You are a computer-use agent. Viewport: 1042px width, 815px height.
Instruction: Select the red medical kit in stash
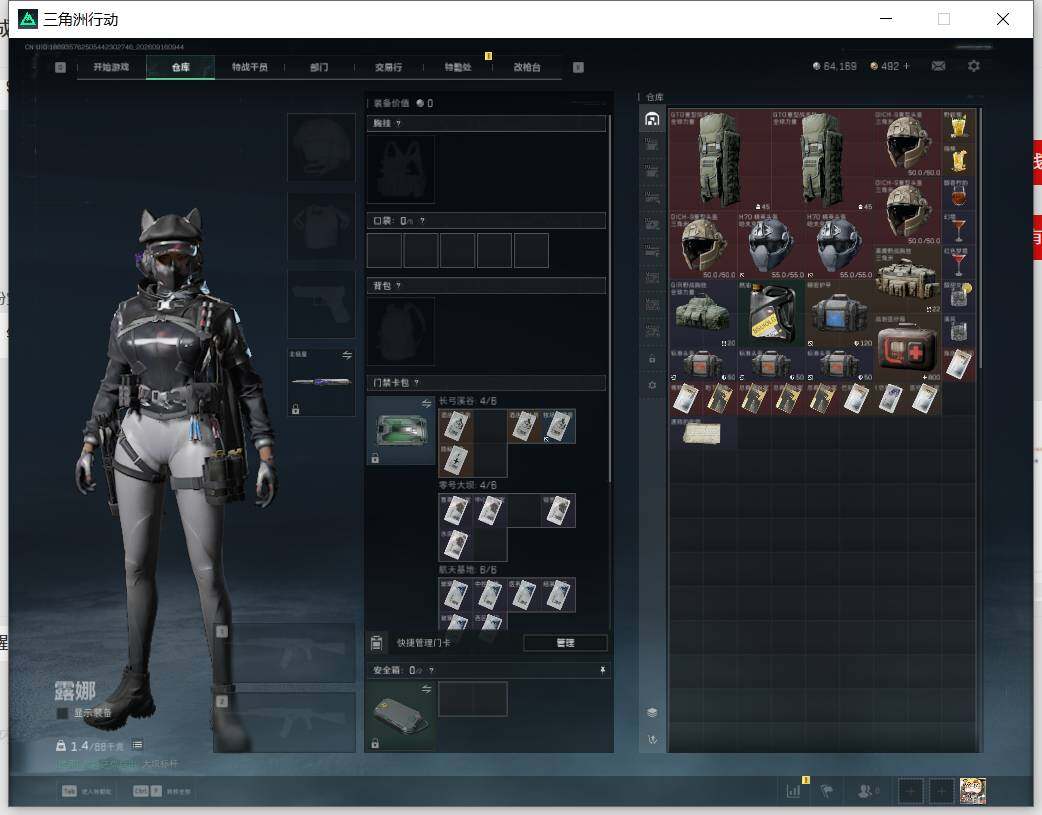click(908, 348)
